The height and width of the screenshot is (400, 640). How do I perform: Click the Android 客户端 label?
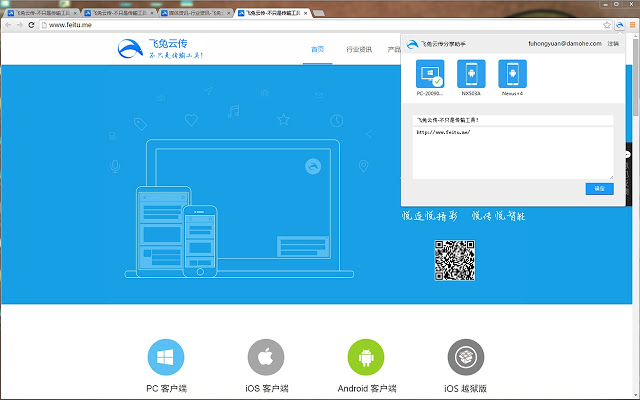point(367,388)
